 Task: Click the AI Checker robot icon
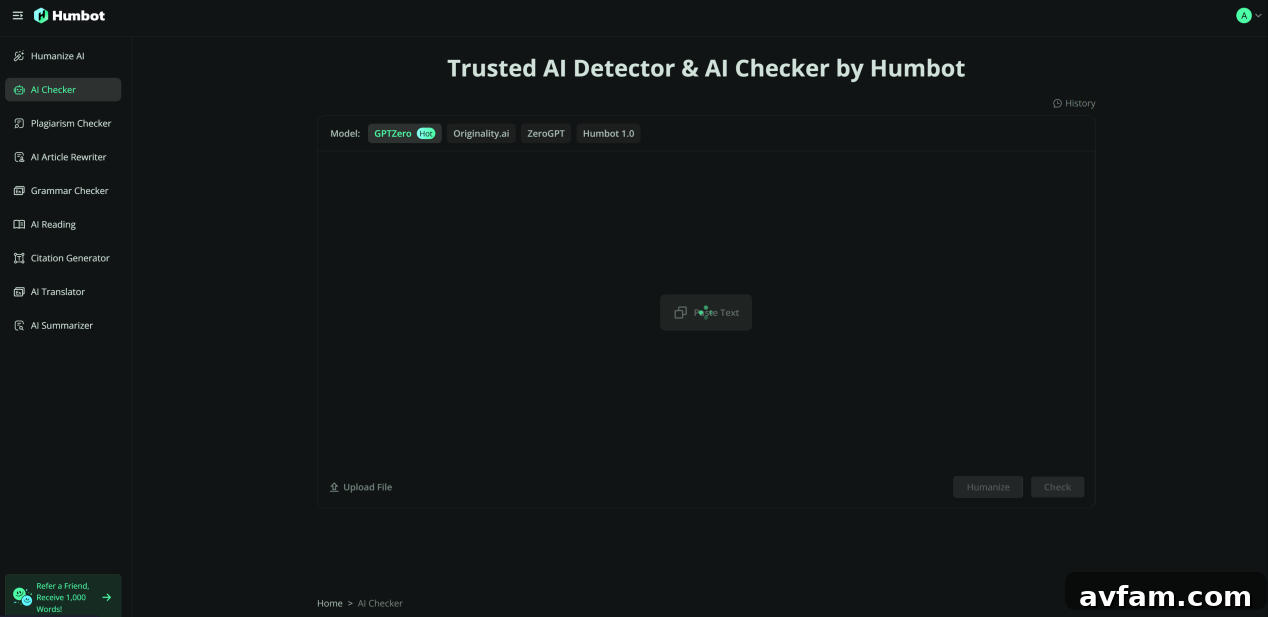pos(19,90)
